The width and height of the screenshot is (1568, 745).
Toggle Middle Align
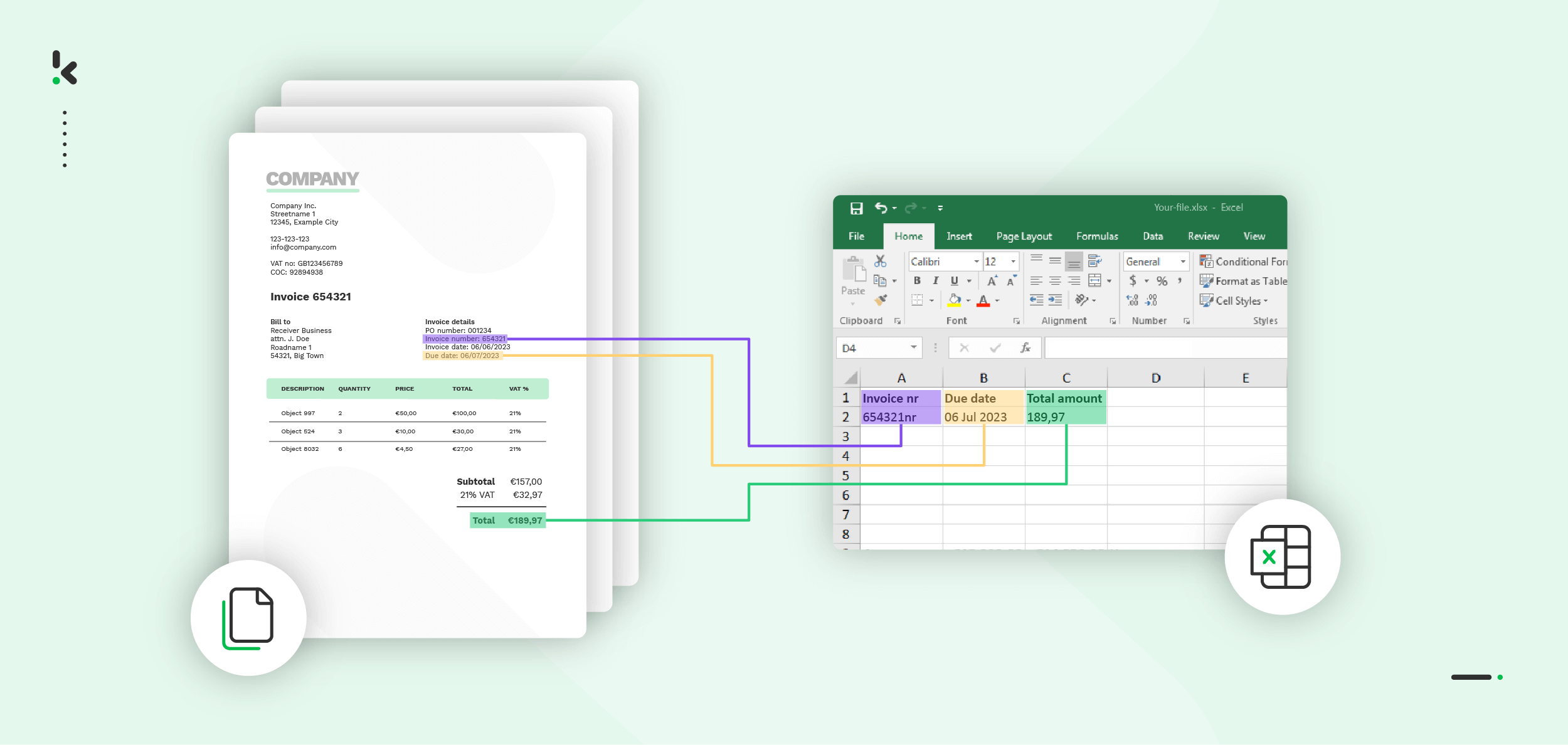point(1055,261)
